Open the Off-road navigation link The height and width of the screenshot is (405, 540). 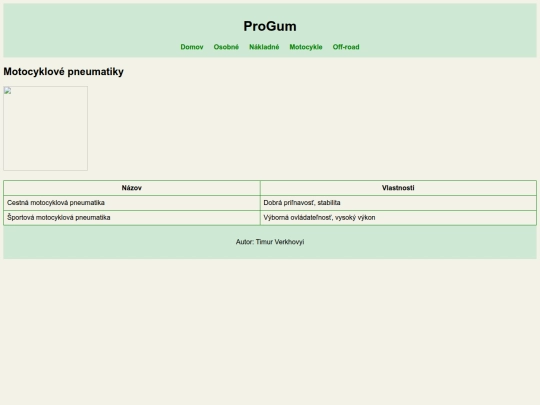tap(346, 47)
